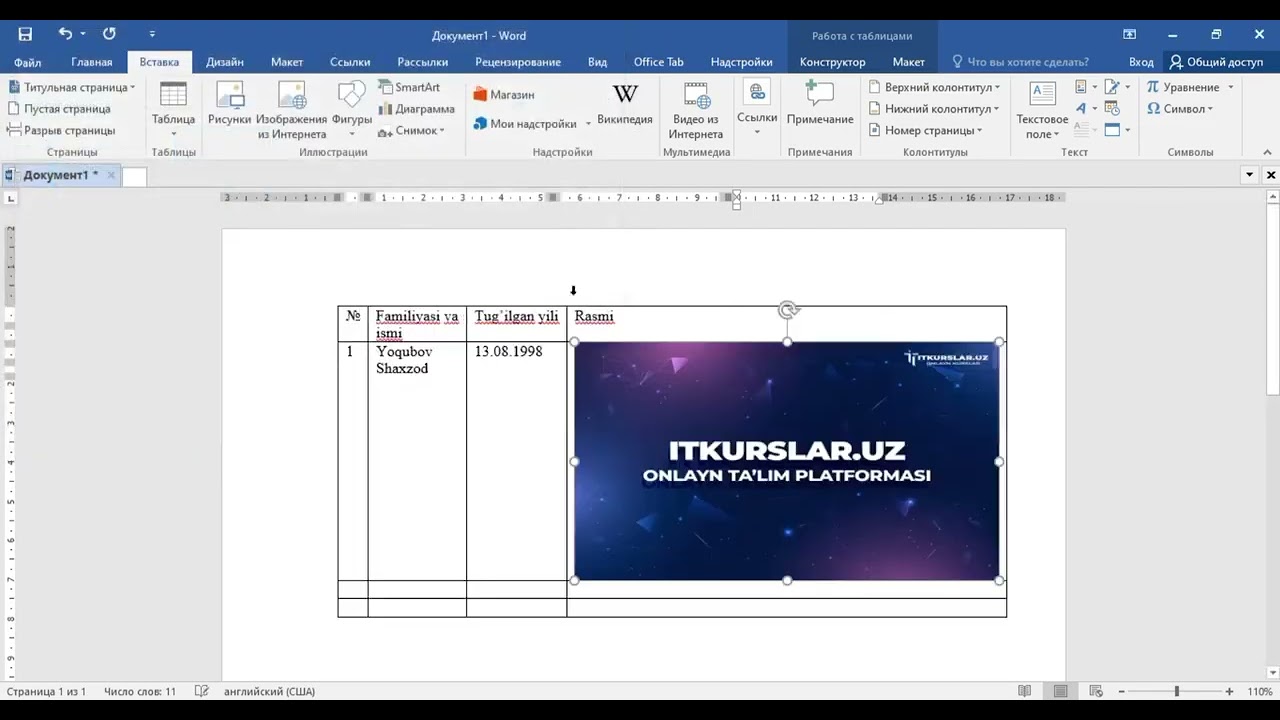Click zoom in plus button
Screen dimensions: 1280x720
point(1229,691)
